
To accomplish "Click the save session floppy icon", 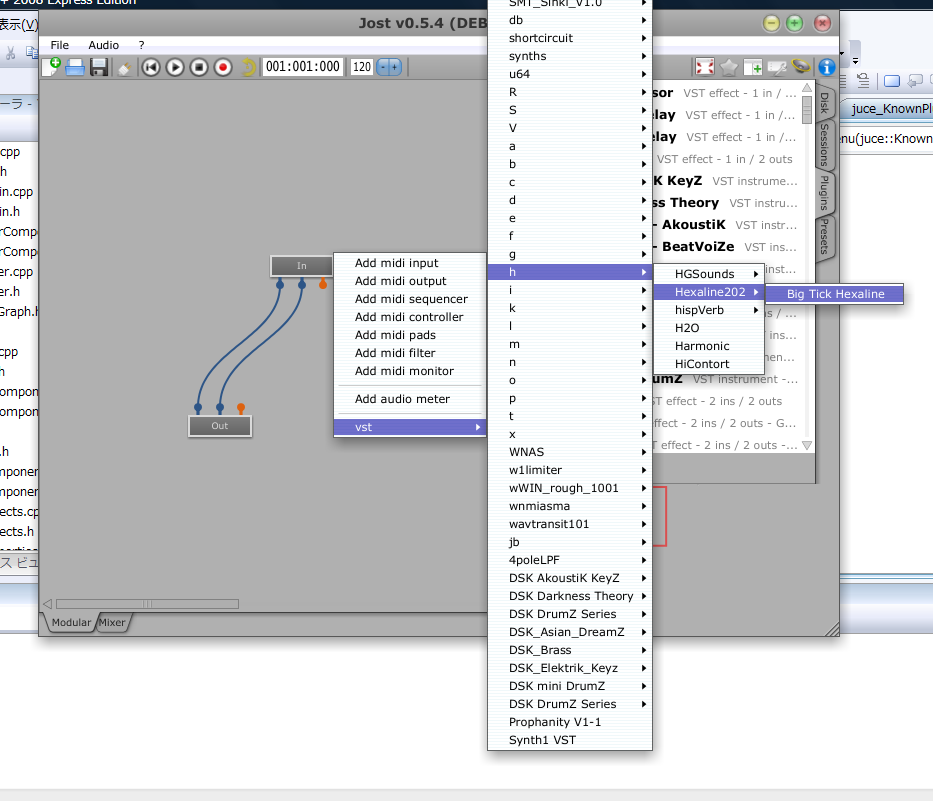I will coord(99,67).
